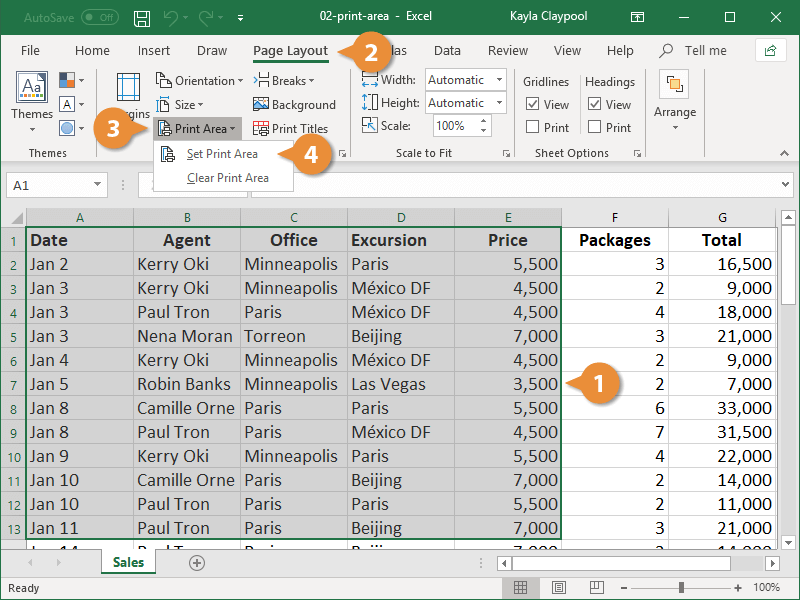
Task: Click the 100% zoom level
Action: tap(766, 588)
